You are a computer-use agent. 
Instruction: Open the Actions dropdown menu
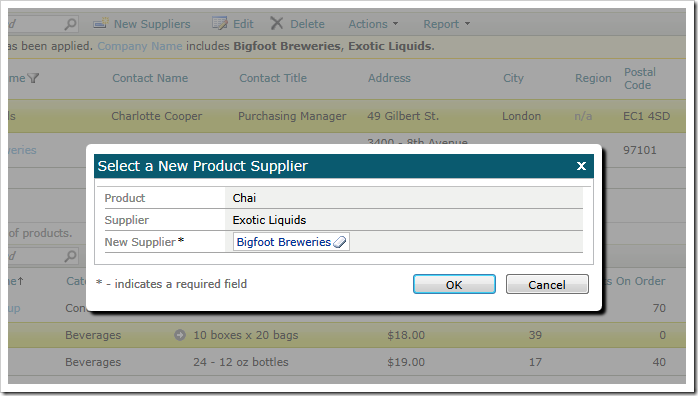(373, 24)
